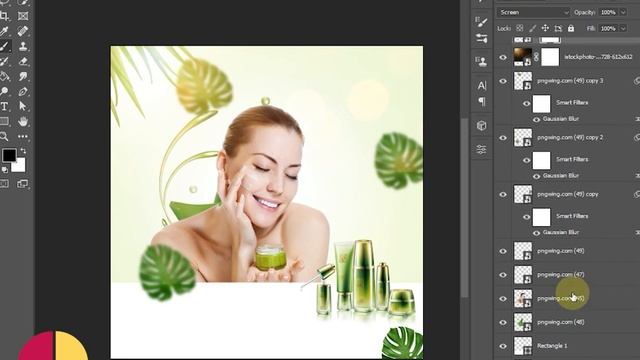Screen dimensions: 640x360
Task: Open the Paragraph panel icon
Action: [482, 101]
